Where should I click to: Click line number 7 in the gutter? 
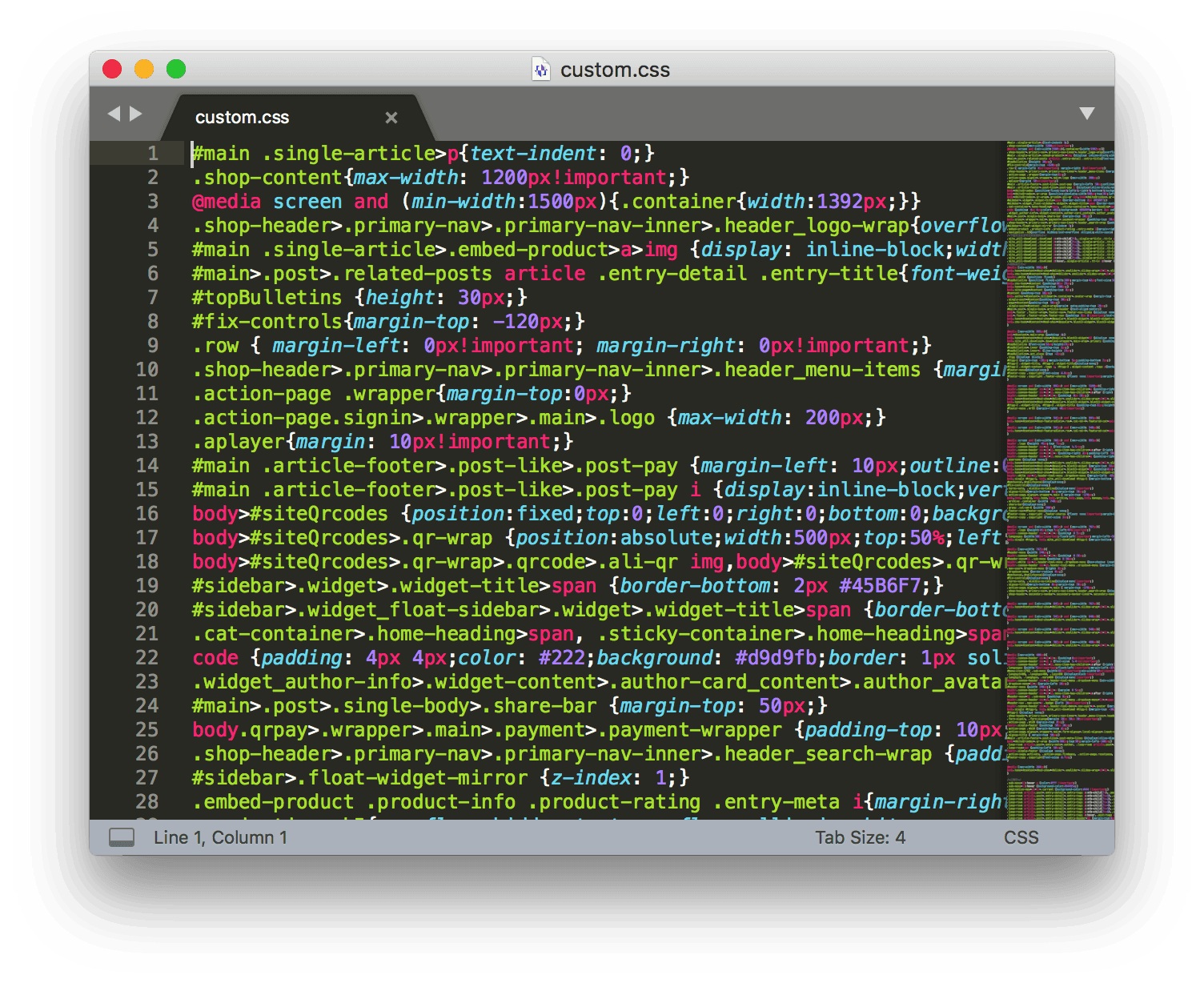[152, 298]
